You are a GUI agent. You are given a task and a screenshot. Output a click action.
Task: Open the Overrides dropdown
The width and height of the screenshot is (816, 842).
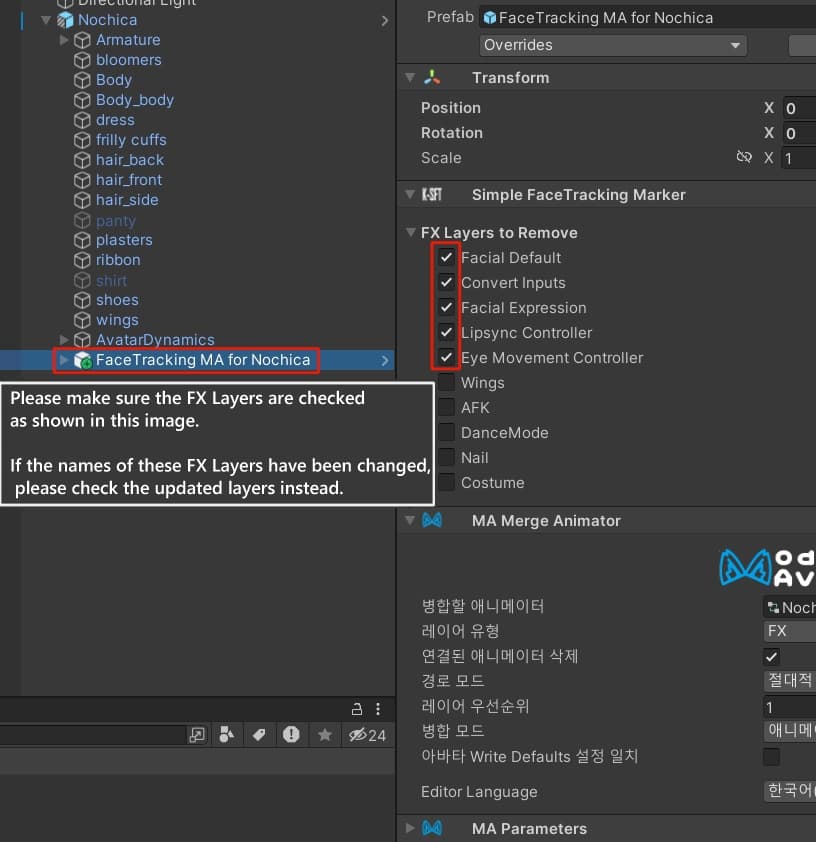tap(613, 45)
